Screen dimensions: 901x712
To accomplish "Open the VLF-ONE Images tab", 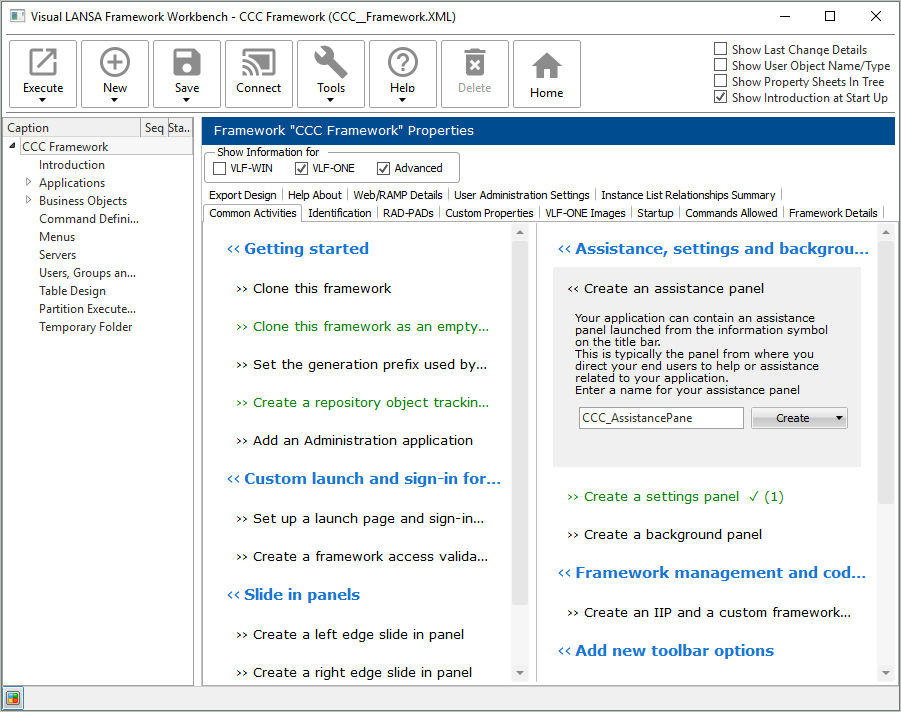I will [585, 213].
